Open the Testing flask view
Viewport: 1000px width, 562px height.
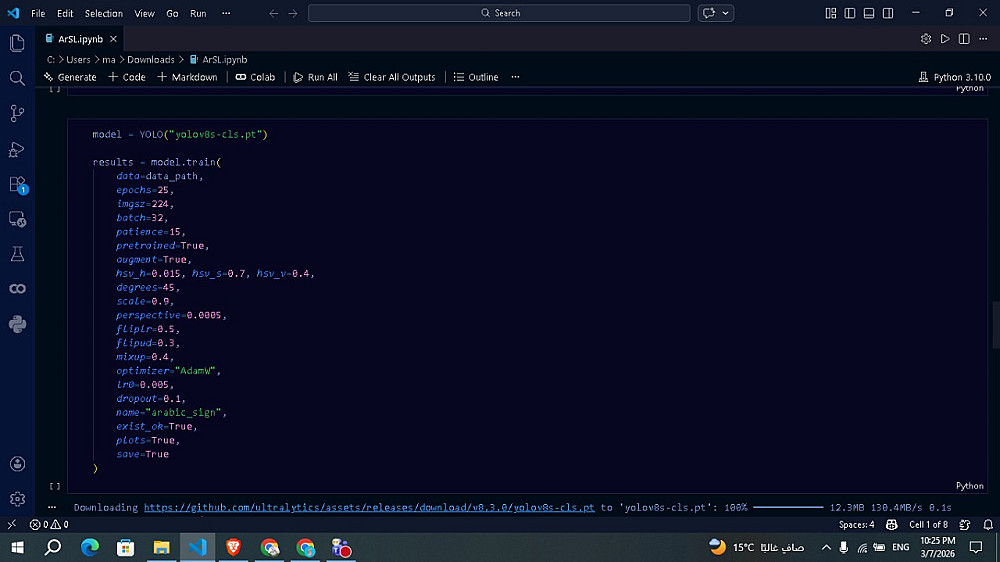tap(17, 254)
